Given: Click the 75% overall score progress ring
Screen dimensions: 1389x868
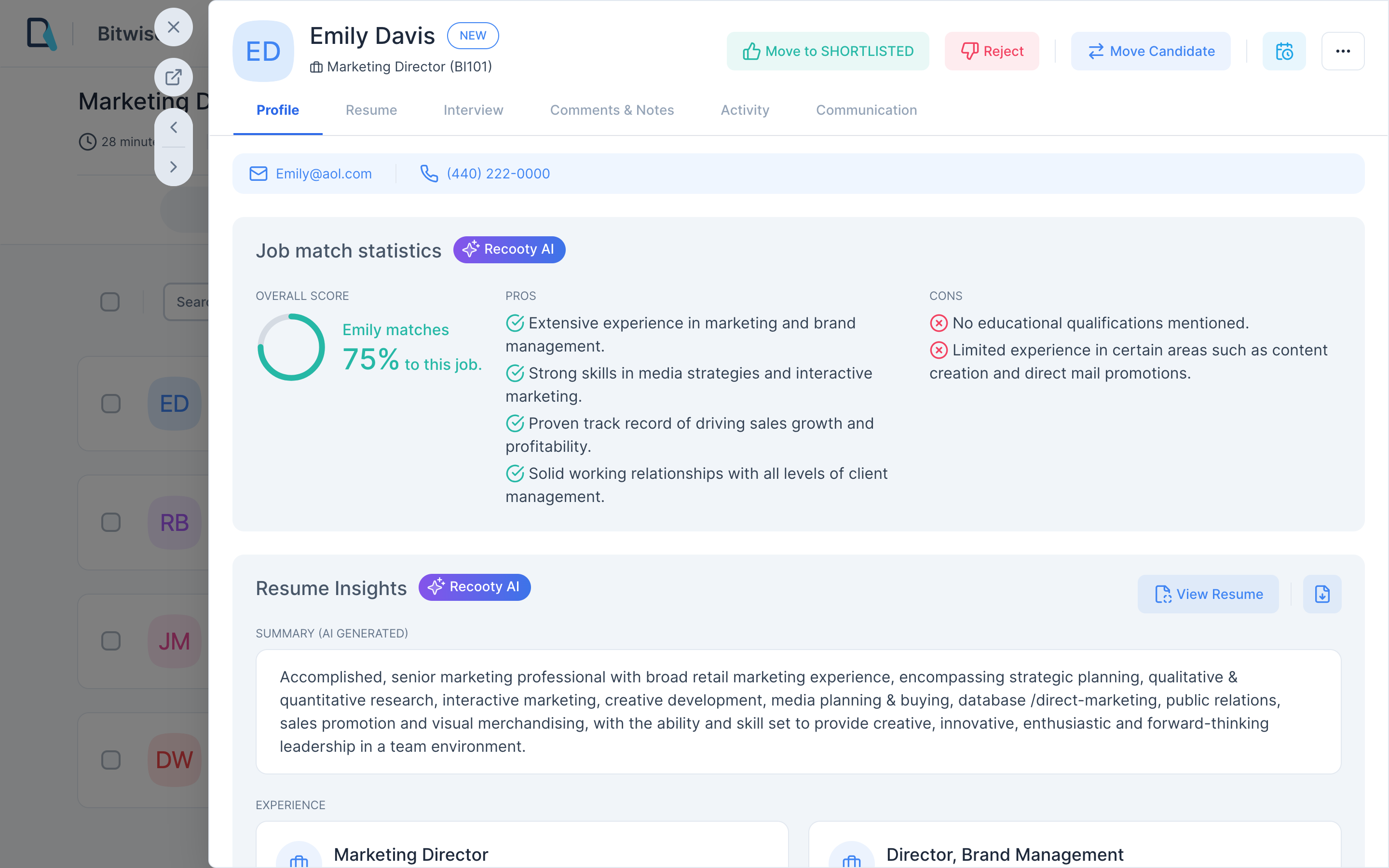Looking at the screenshot, I should click(291, 347).
